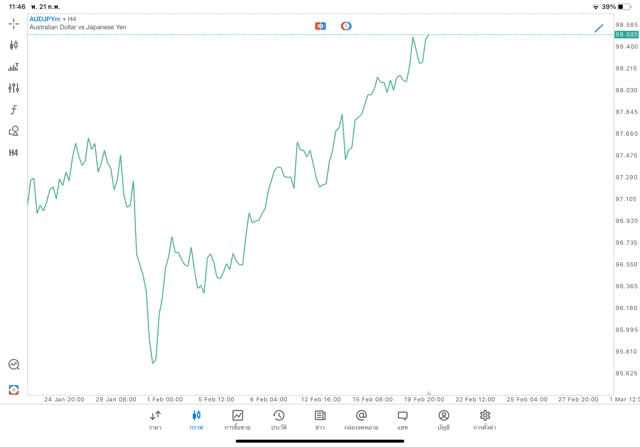Tap the red-blue icon at sidebar bottom
The width and height of the screenshot is (640, 447).
tap(13, 389)
